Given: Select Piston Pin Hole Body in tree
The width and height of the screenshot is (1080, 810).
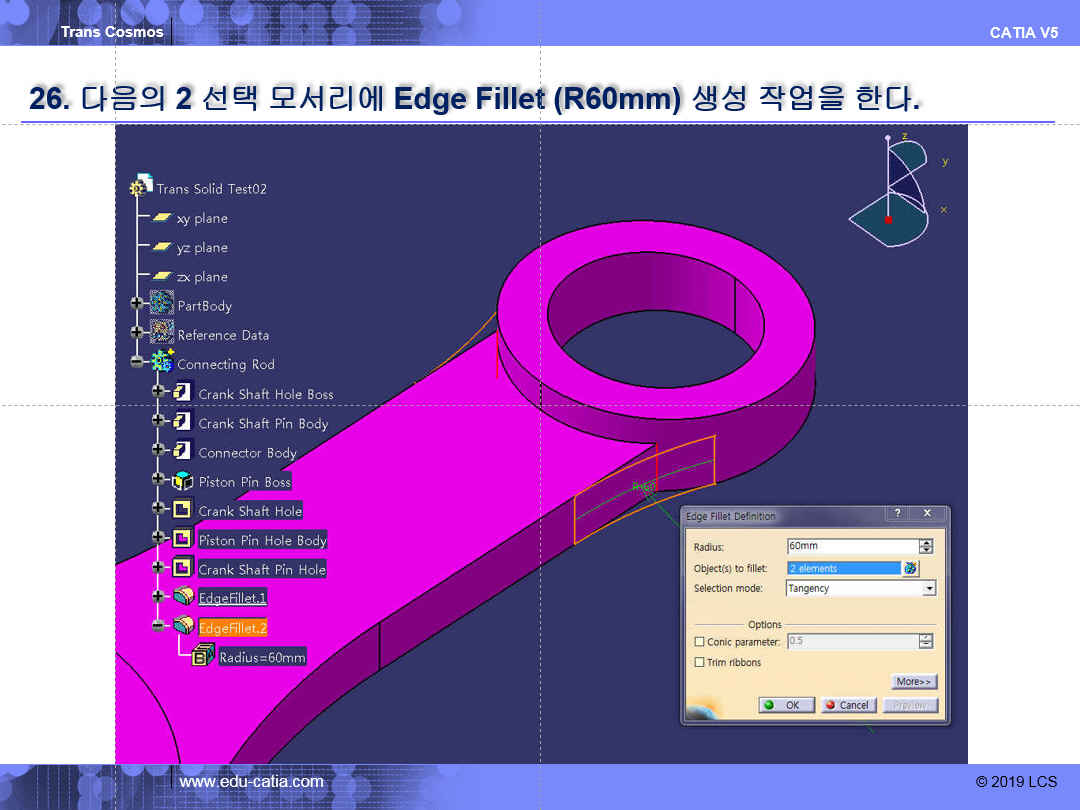Looking at the screenshot, I should tap(262, 540).
